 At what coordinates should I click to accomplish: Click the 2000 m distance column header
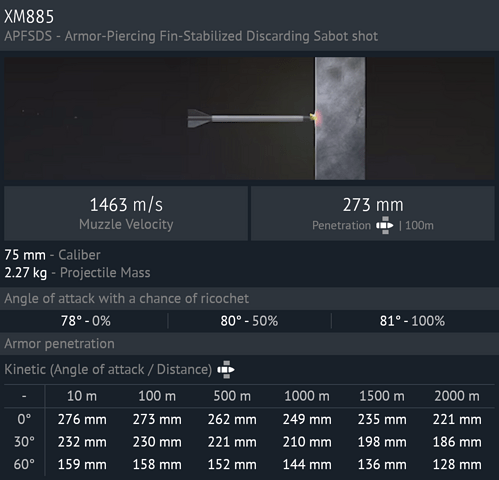tap(457, 396)
